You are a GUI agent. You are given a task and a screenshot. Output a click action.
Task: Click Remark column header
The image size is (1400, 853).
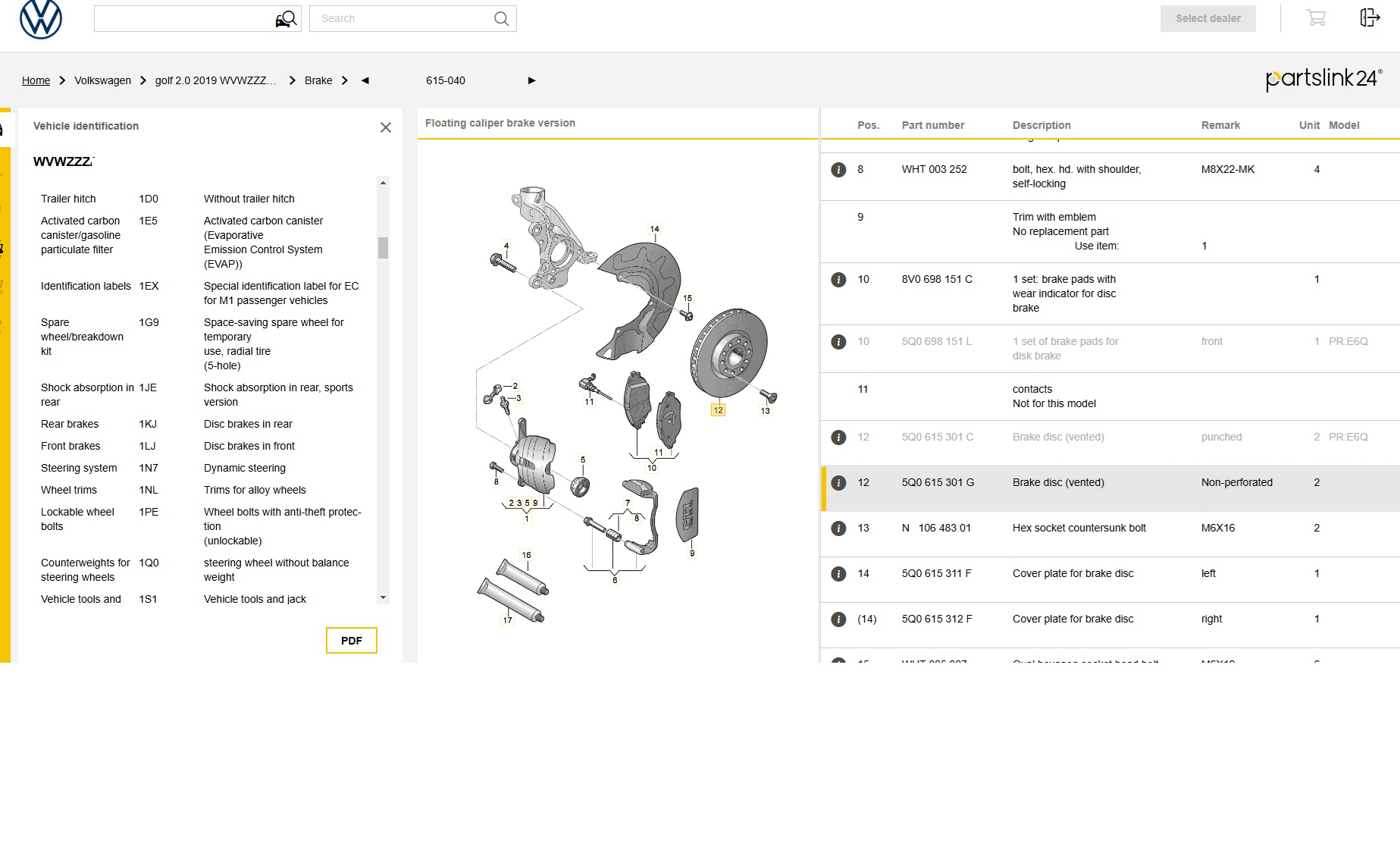(x=1220, y=125)
